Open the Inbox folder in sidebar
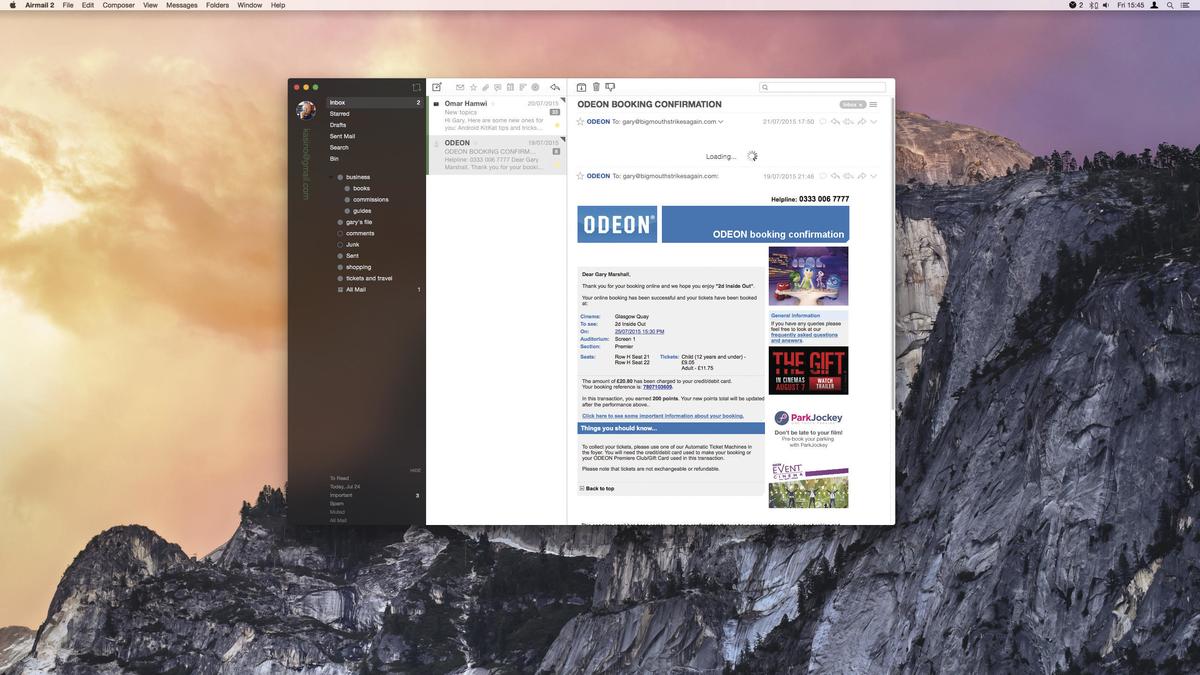Image resolution: width=1200 pixels, height=675 pixels. tap(375, 102)
